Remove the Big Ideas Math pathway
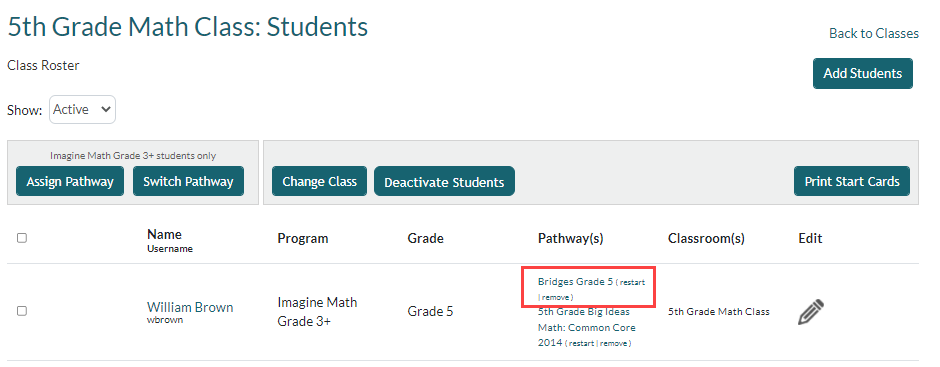The image size is (940, 367). point(614,344)
